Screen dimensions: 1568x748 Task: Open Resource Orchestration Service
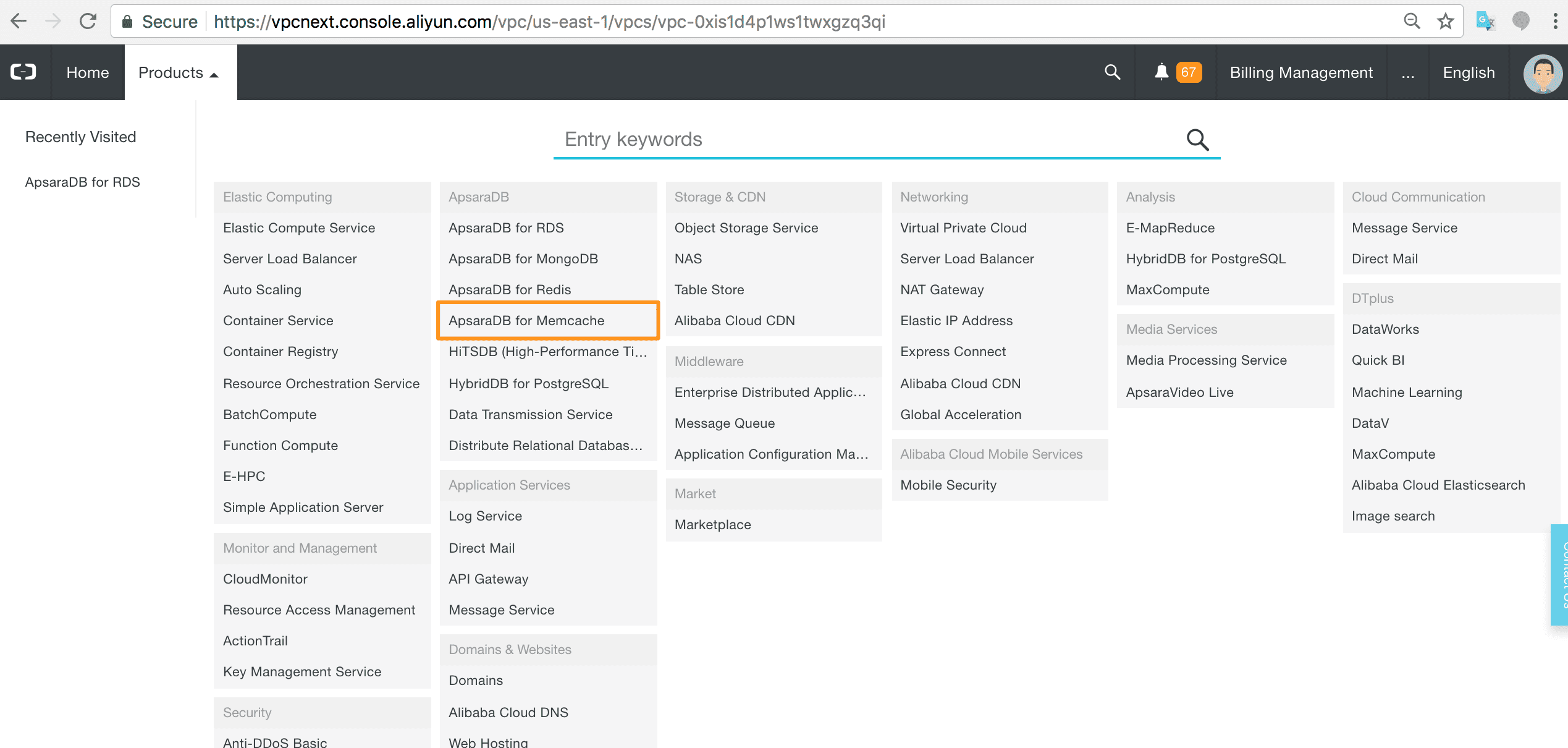(x=321, y=383)
